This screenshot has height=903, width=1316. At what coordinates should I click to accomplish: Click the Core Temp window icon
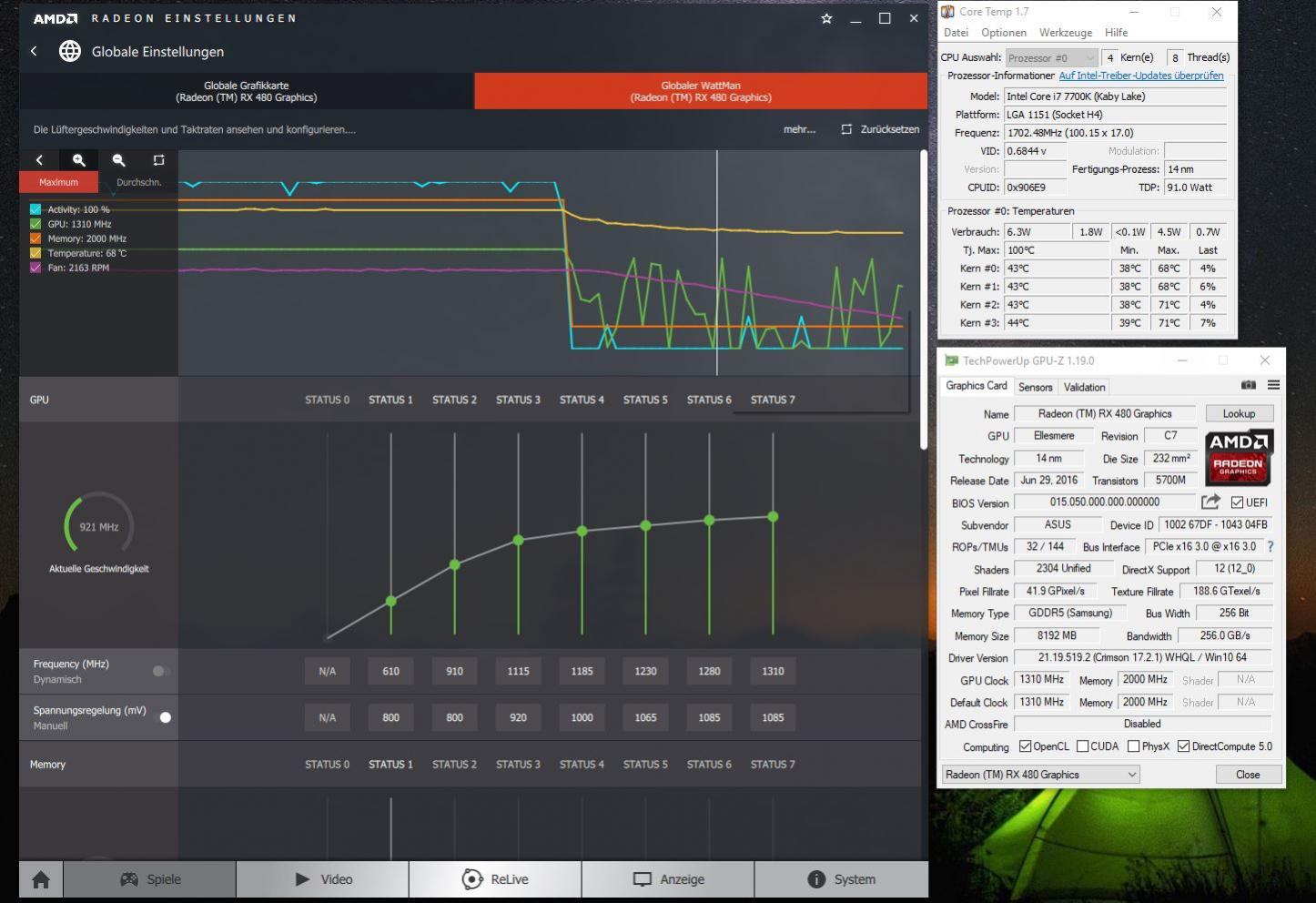pos(948,12)
